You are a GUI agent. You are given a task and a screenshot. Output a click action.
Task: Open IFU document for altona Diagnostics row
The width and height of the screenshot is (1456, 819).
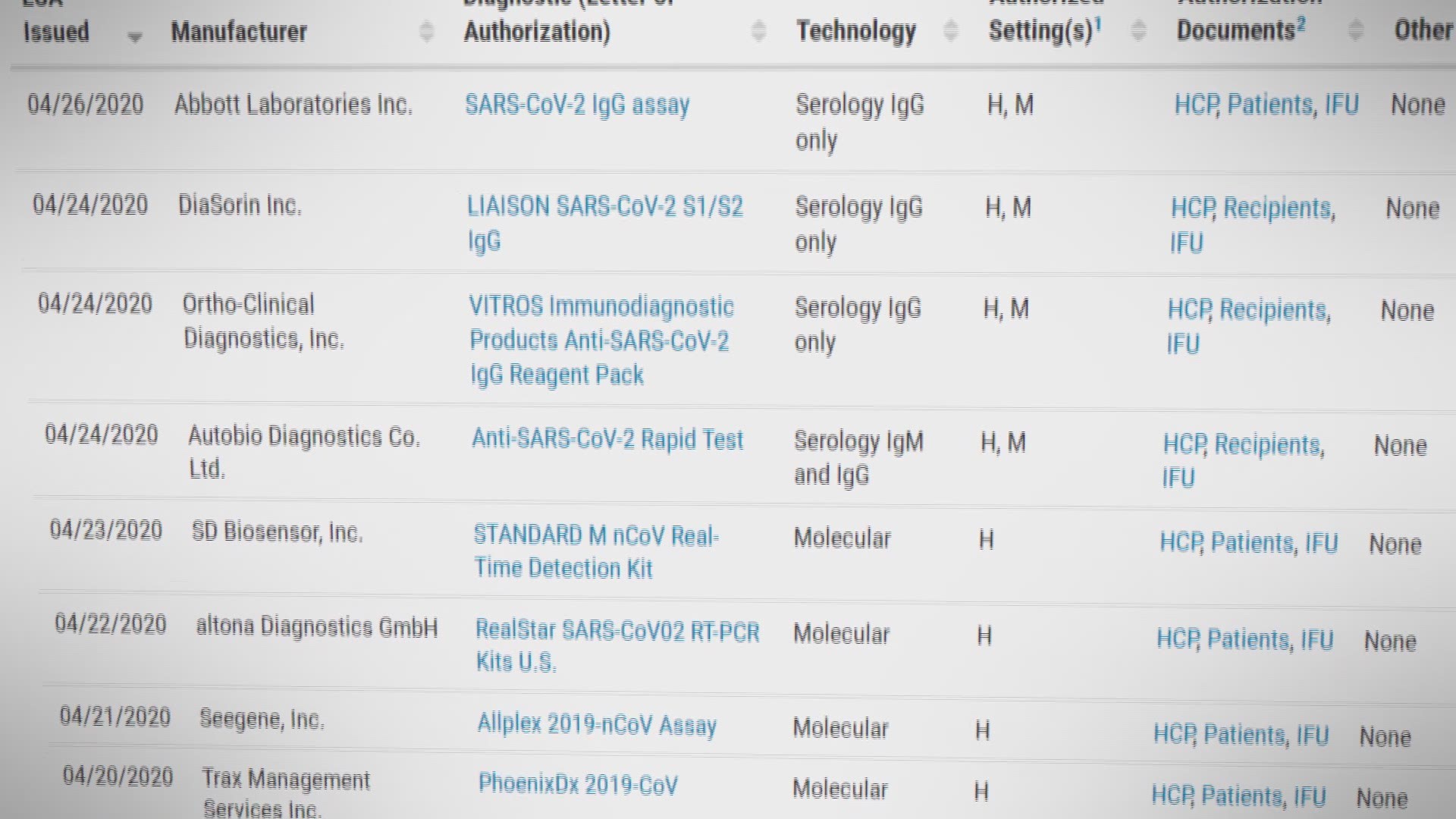pos(1317,641)
